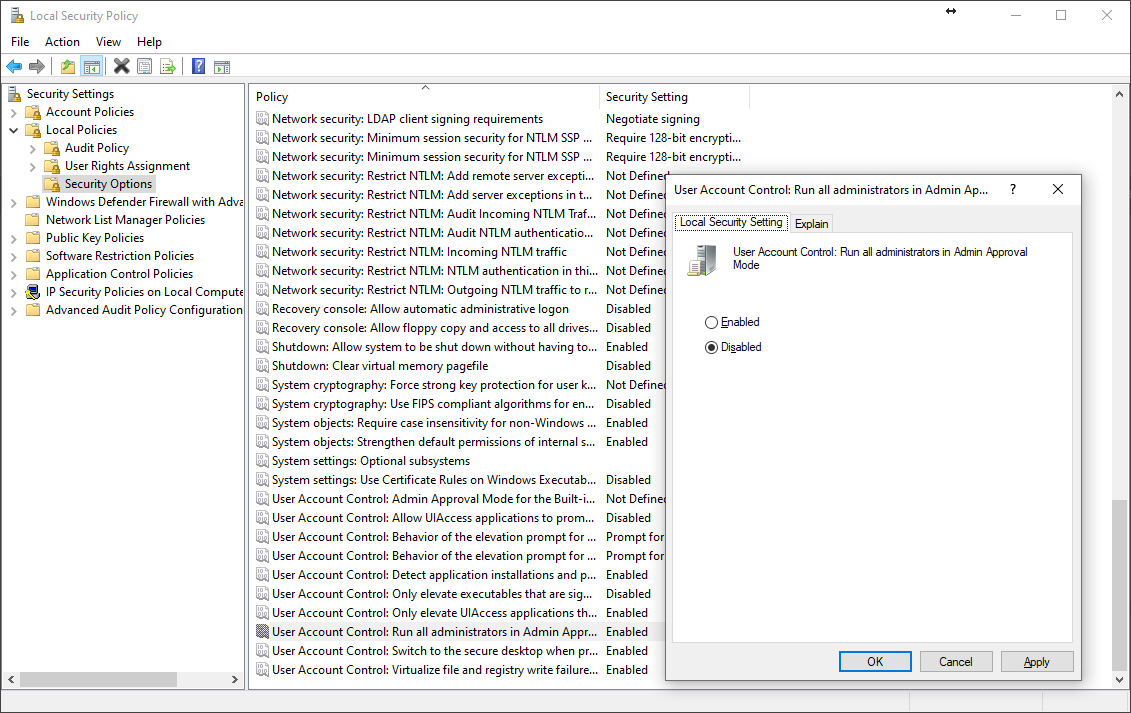Select the Disabled radio button
The height and width of the screenshot is (713, 1131).
[x=712, y=348]
